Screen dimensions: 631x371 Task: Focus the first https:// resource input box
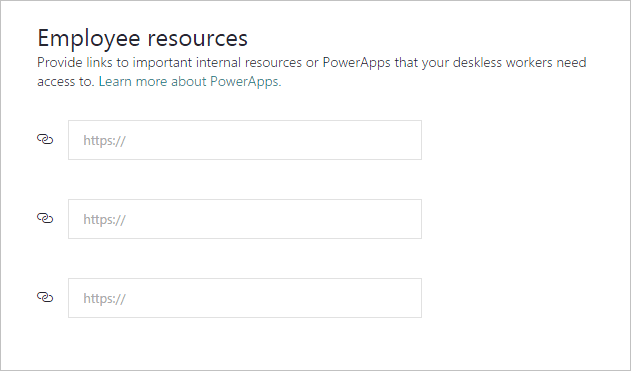click(245, 140)
